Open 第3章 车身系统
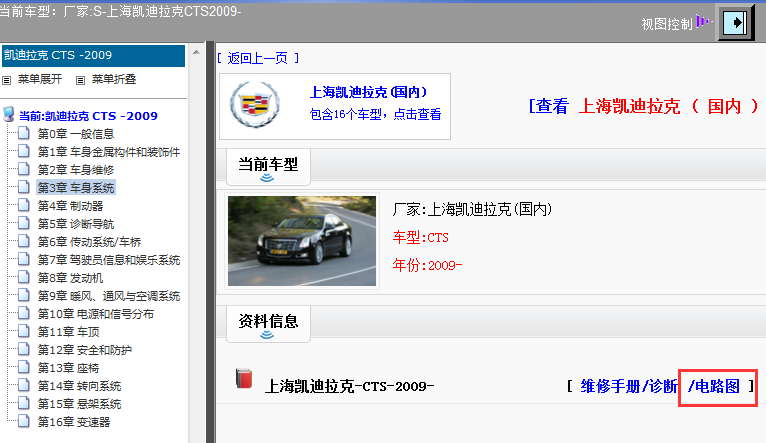This screenshot has width=766, height=443. point(76,188)
